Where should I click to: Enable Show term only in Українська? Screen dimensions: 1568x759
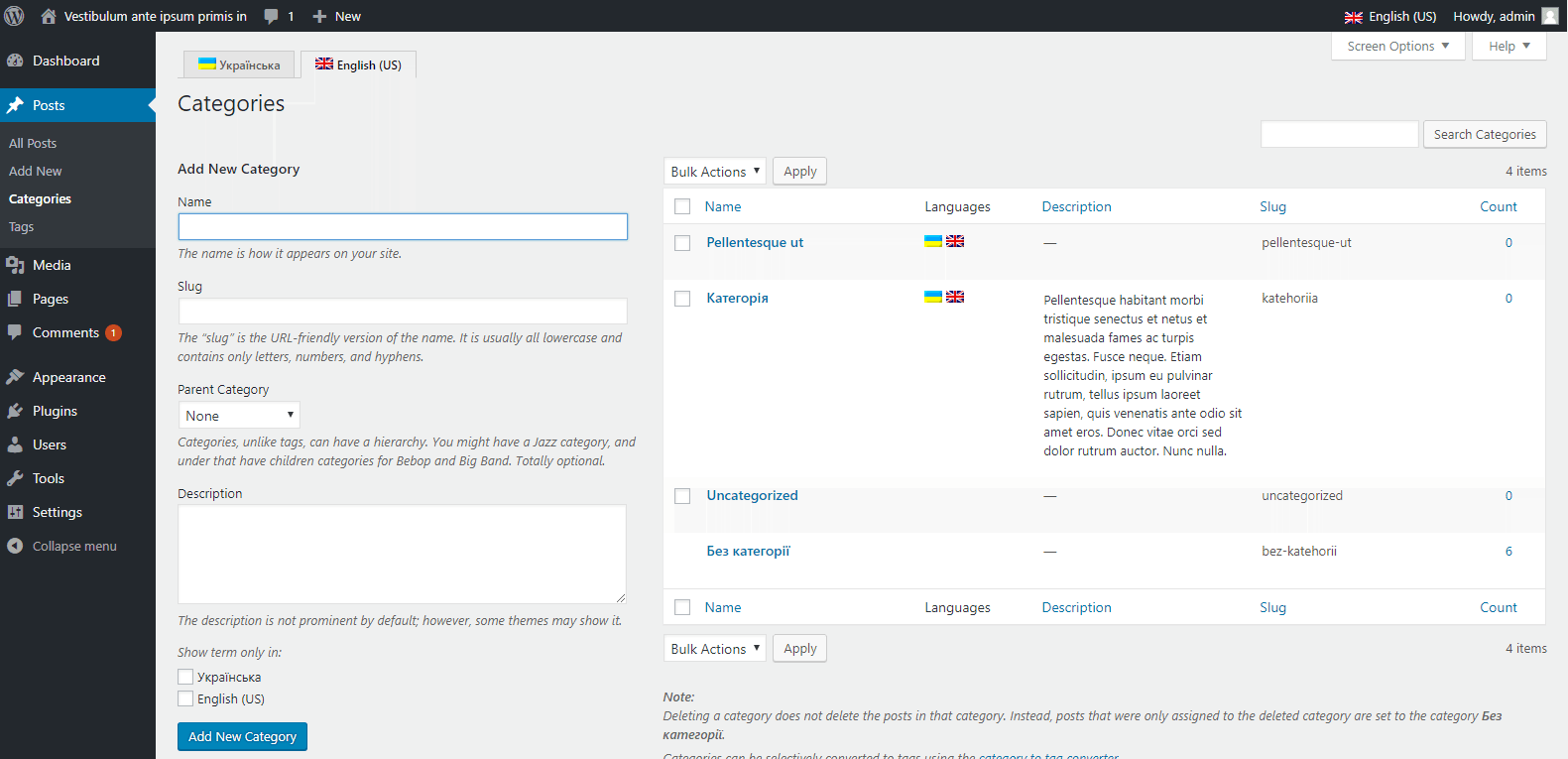click(x=185, y=677)
